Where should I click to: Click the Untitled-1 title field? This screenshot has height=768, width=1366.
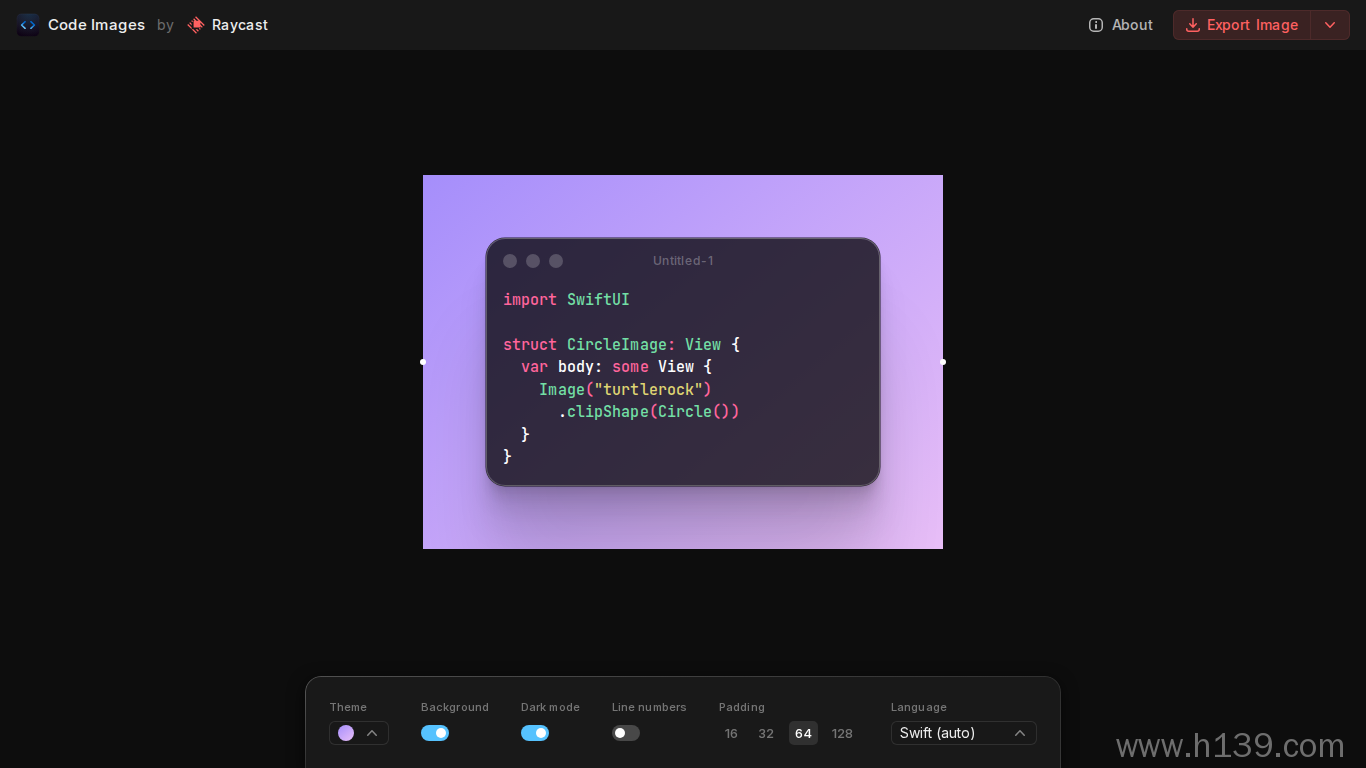[683, 261]
